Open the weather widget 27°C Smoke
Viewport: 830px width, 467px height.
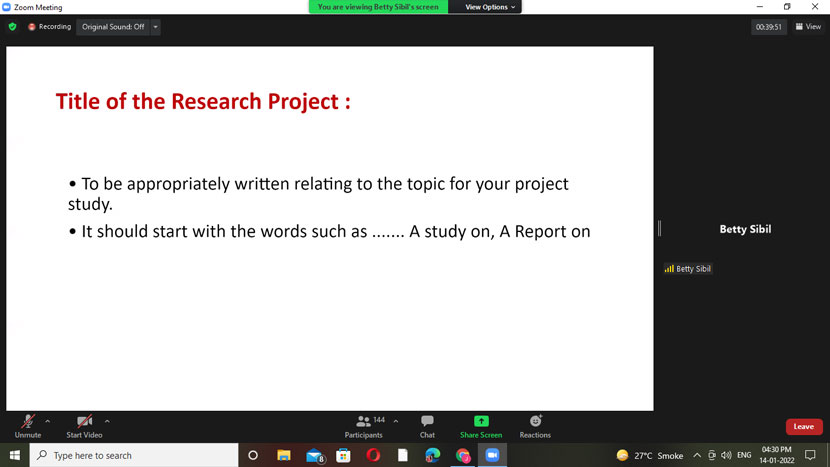(650, 455)
